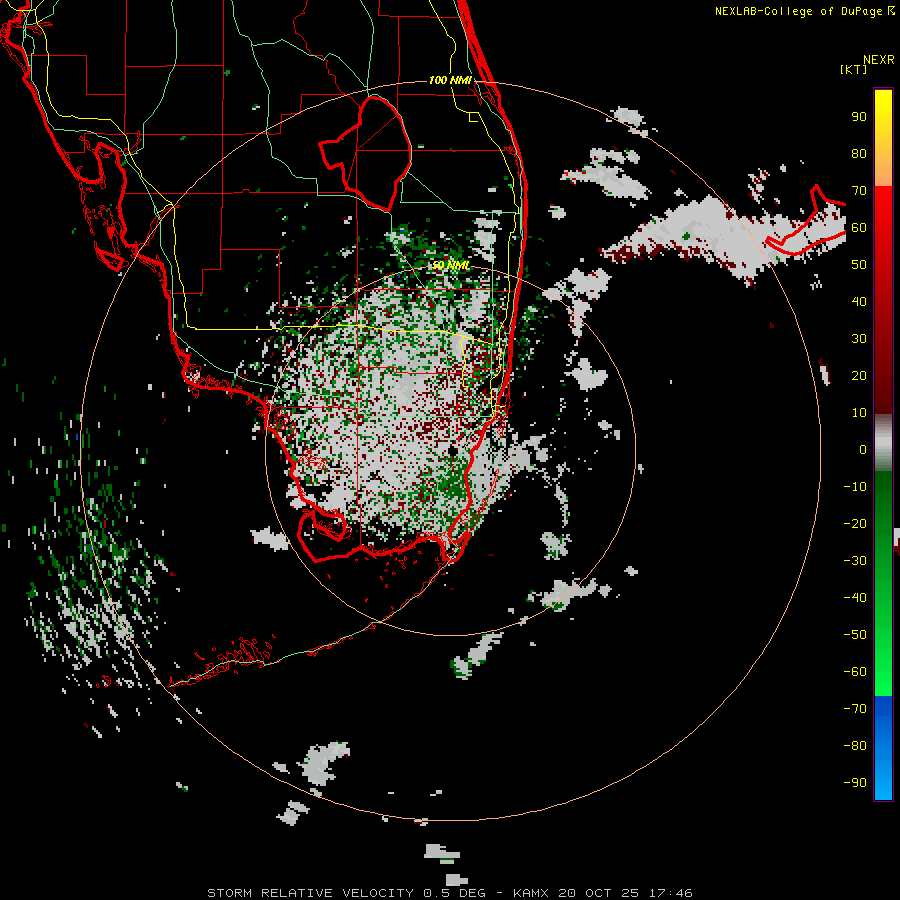
Task: Click the -70 value on velocity scale
Action: [855, 709]
